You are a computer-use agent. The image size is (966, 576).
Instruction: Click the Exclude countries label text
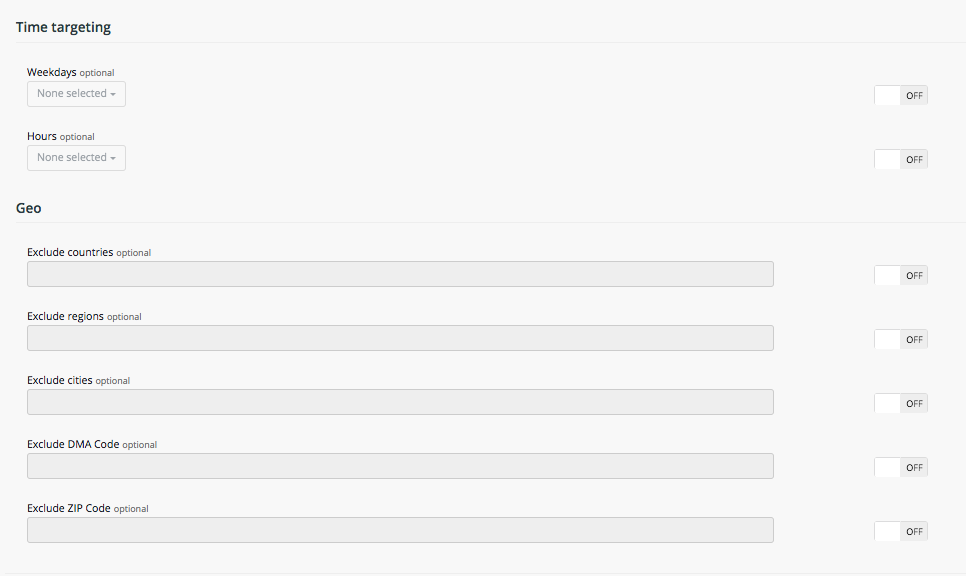(70, 252)
